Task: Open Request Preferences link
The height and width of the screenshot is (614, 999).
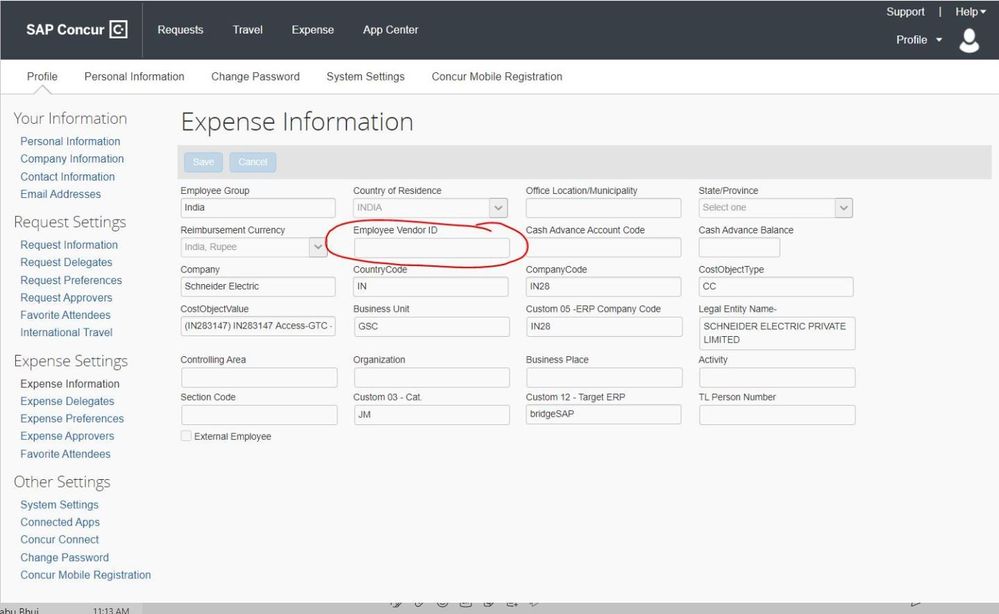Action: click(71, 280)
